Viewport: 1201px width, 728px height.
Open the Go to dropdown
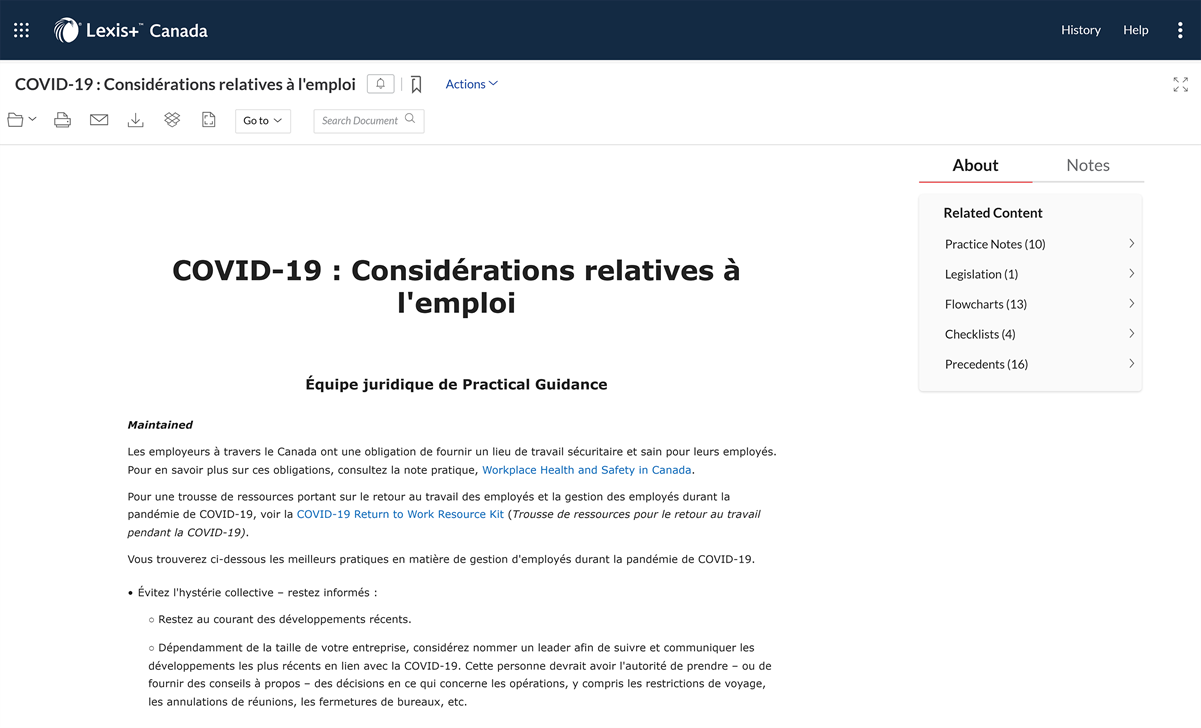point(263,121)
